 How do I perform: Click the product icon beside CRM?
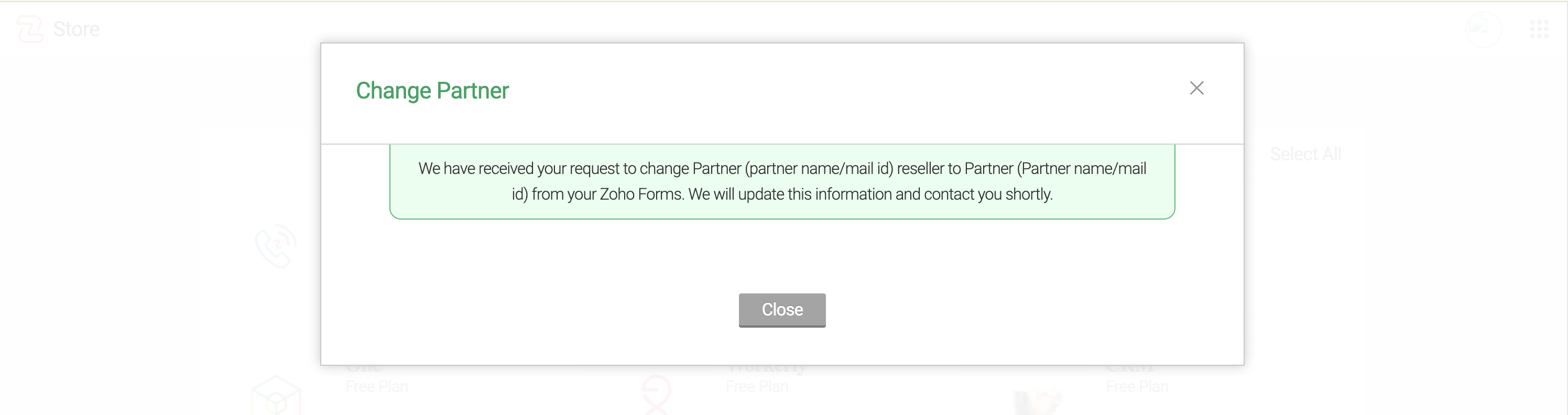tap(1037, 401)
